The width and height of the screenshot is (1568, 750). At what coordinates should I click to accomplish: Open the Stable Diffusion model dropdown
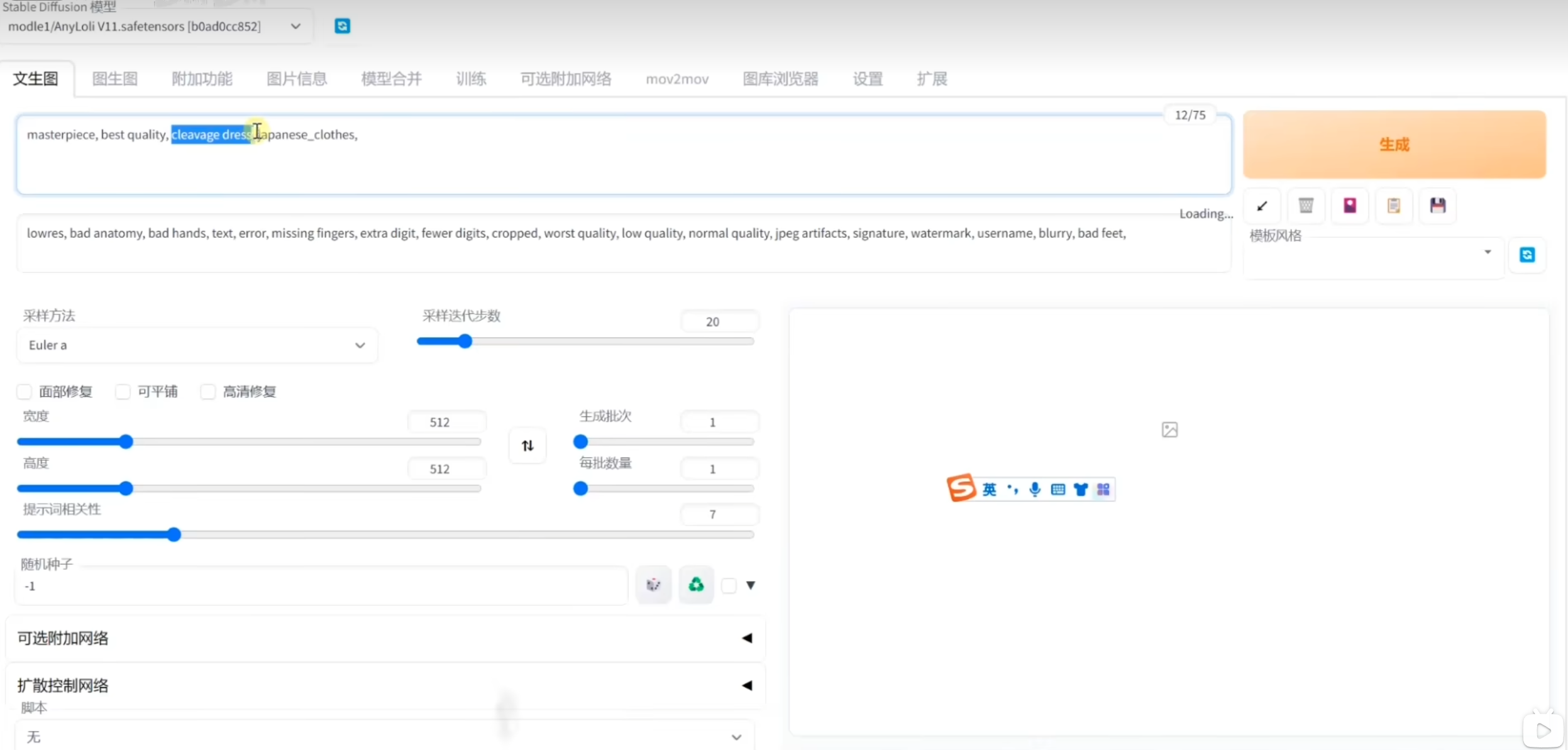pos(156,26)
